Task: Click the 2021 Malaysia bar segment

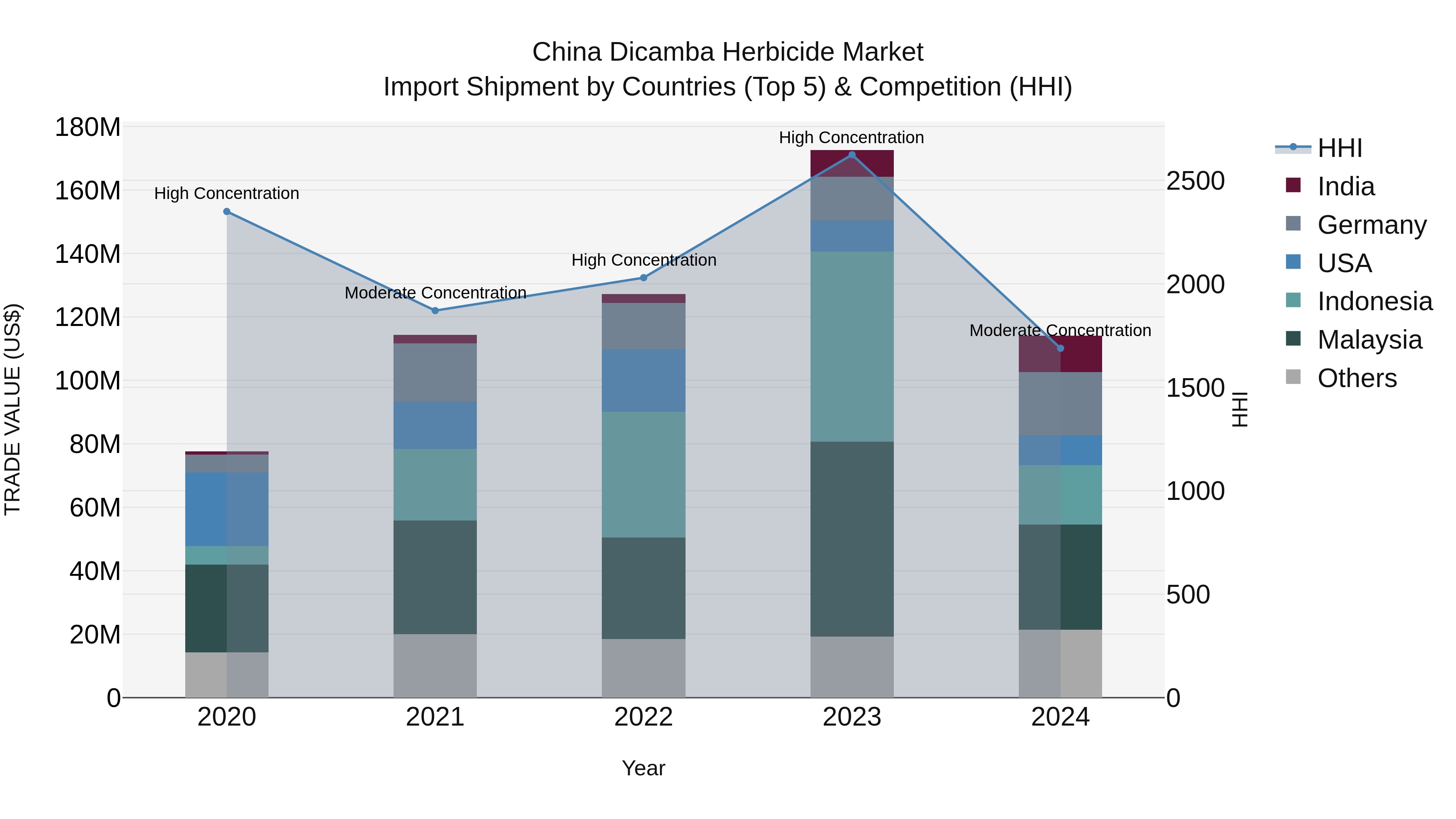Action: tap(435, 577)
